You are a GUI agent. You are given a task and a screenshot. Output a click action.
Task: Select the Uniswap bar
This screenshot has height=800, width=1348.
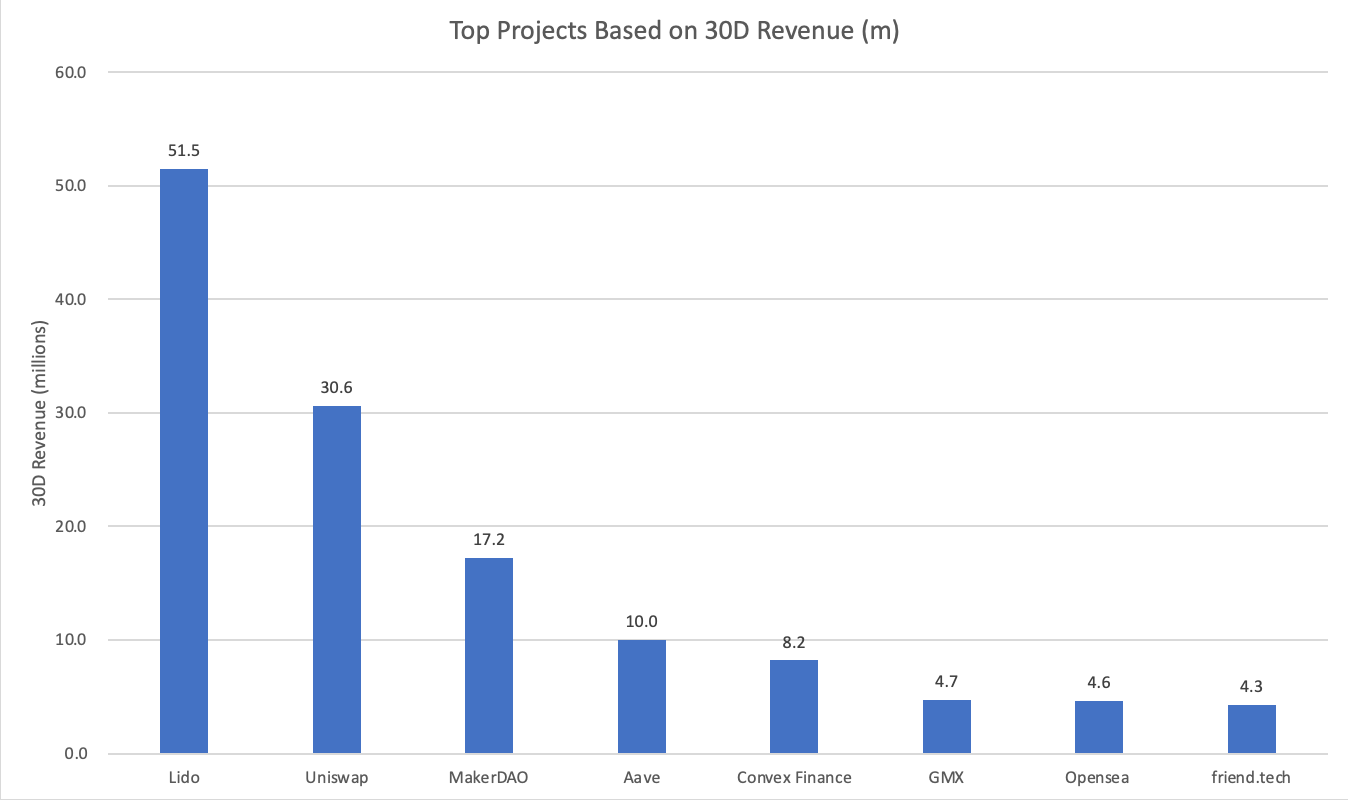pyautogui.click(x=337, y=580)
